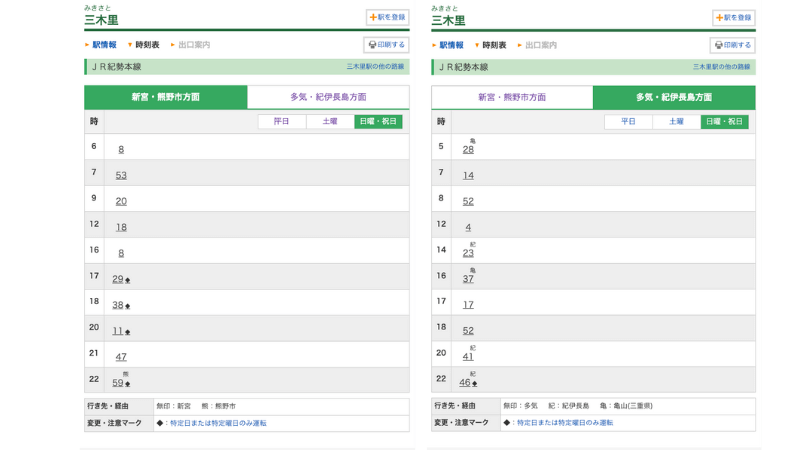This screenshot has height=450, width=800.
Task: Select 新宮・熊野市方面 tab in right panel
Action: tap(512, 97)
